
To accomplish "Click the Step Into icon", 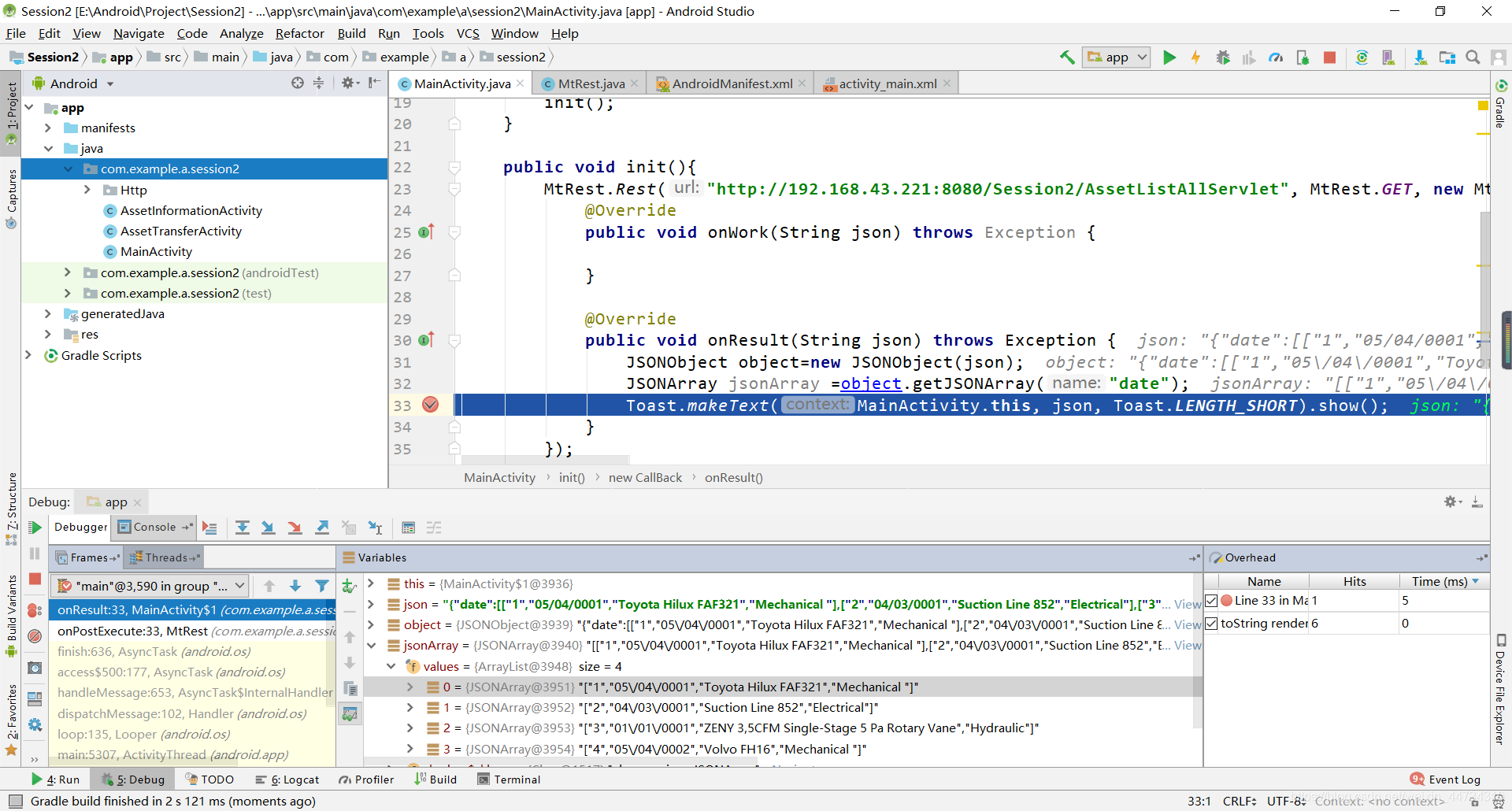I will [269, 528].
